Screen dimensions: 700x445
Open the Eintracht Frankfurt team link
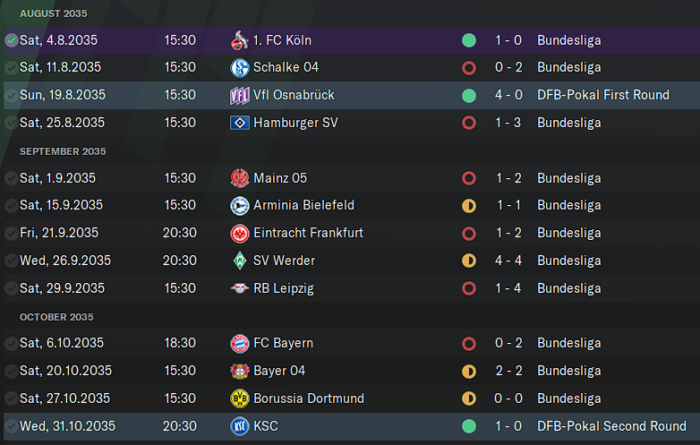308,233
